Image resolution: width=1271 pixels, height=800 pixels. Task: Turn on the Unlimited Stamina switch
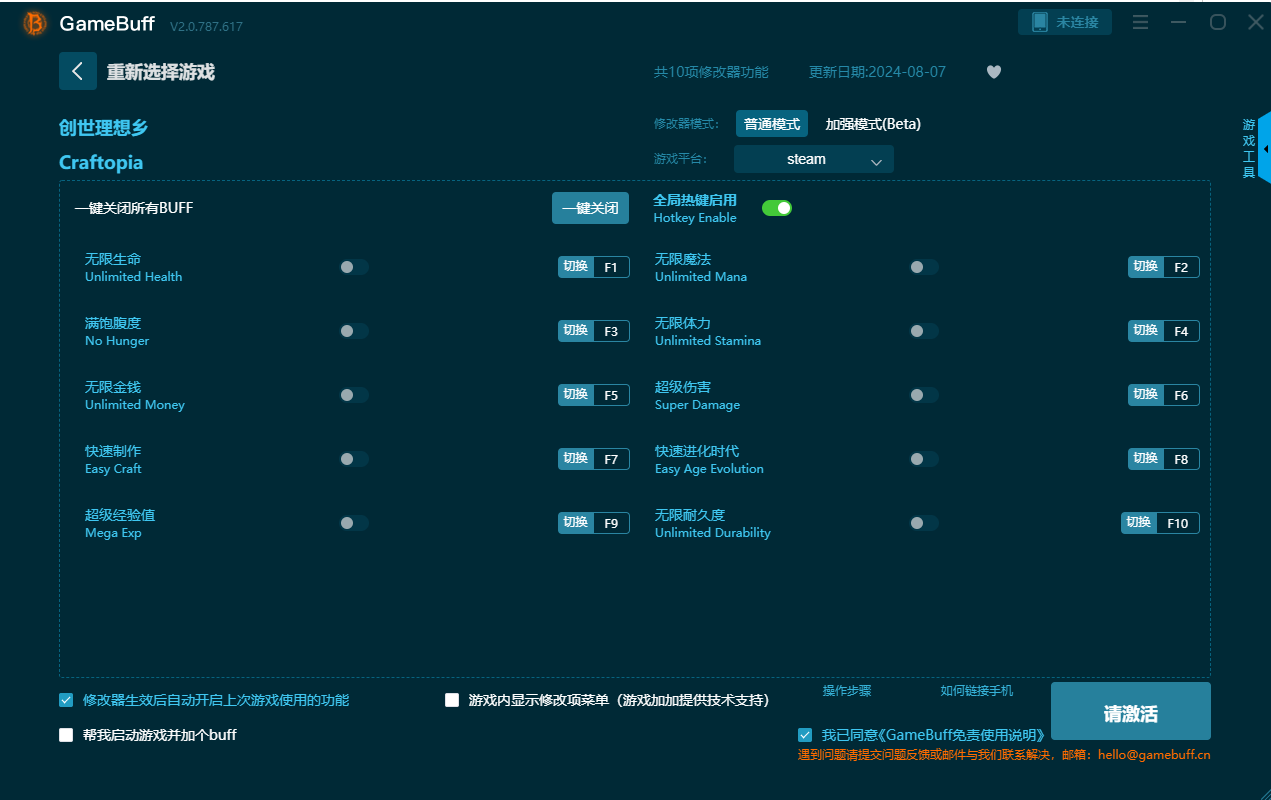[x=924, y=331]
